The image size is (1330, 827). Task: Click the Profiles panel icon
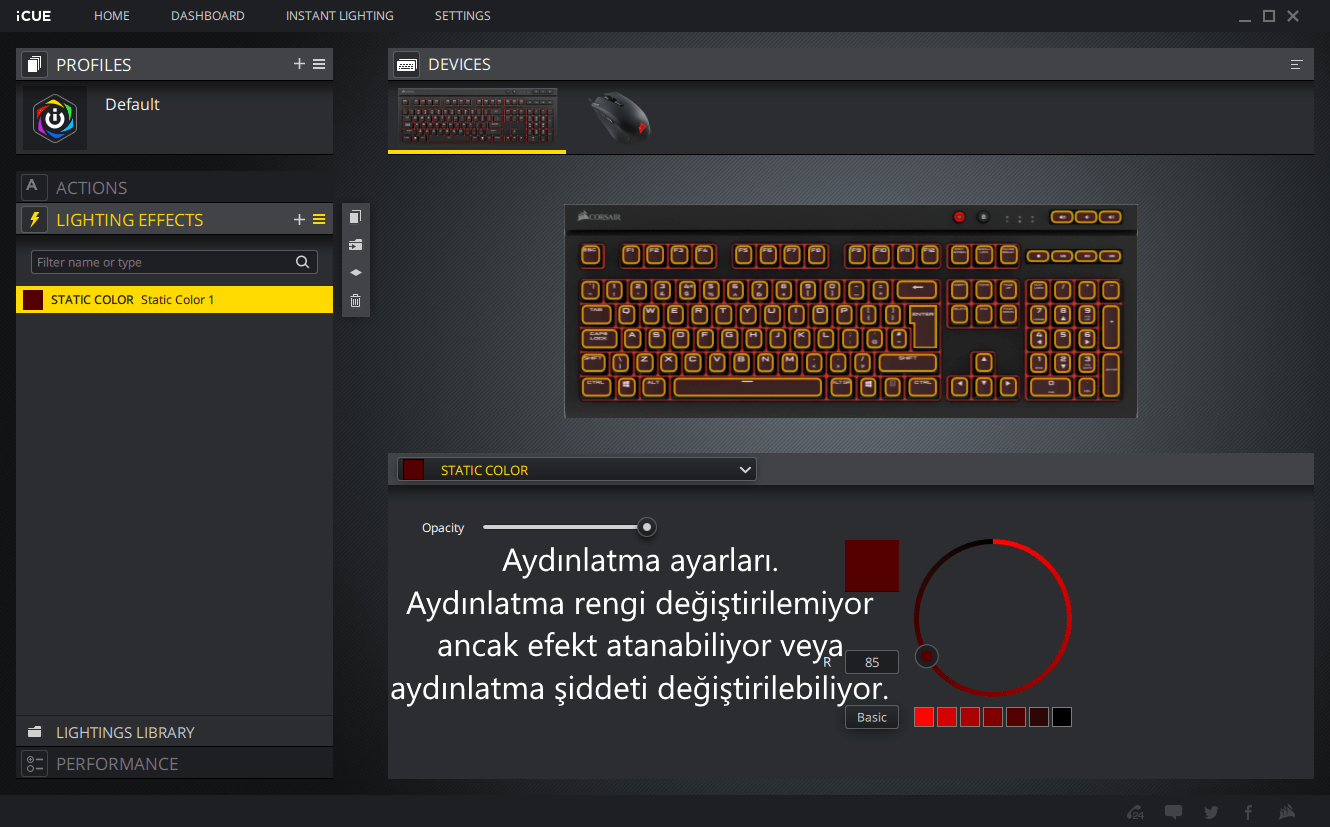[x=34, y=65]
